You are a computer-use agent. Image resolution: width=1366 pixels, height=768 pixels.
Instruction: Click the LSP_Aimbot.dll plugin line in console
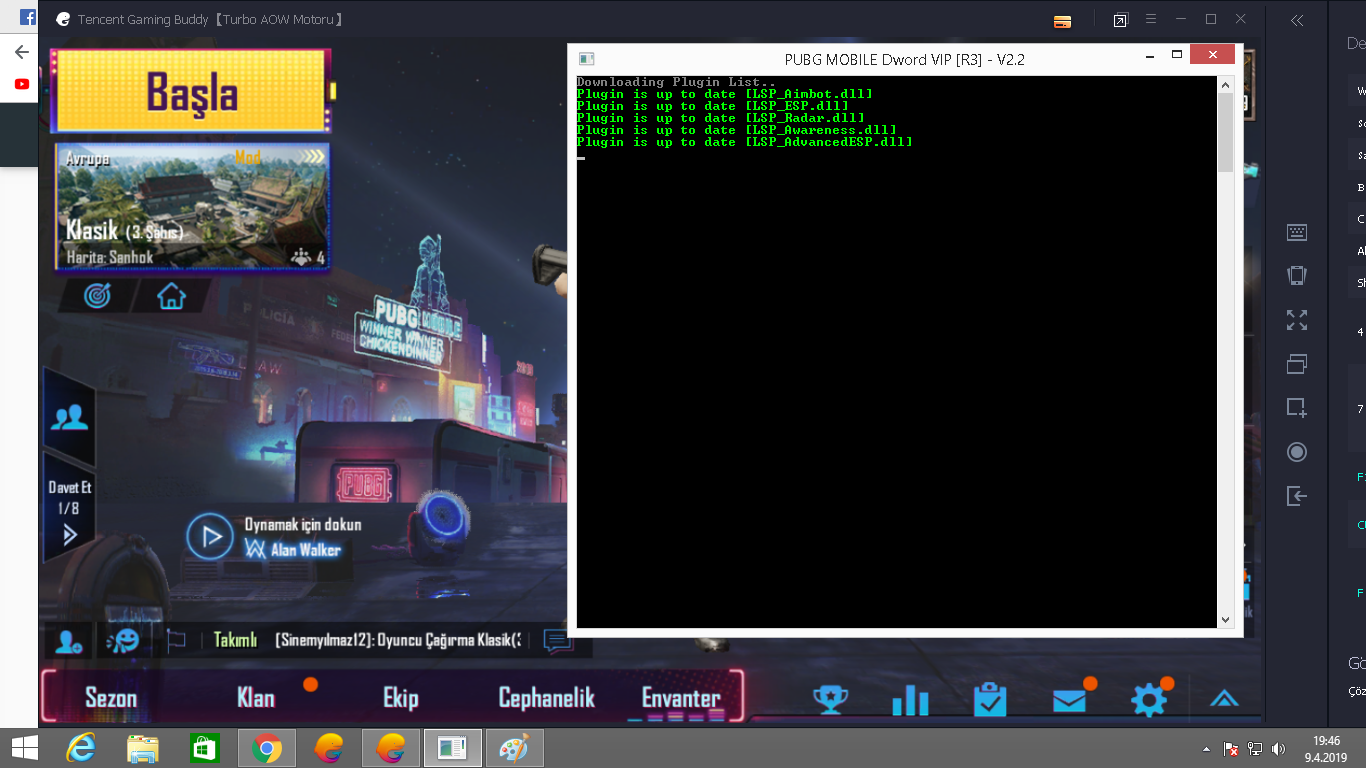point(725,94)
